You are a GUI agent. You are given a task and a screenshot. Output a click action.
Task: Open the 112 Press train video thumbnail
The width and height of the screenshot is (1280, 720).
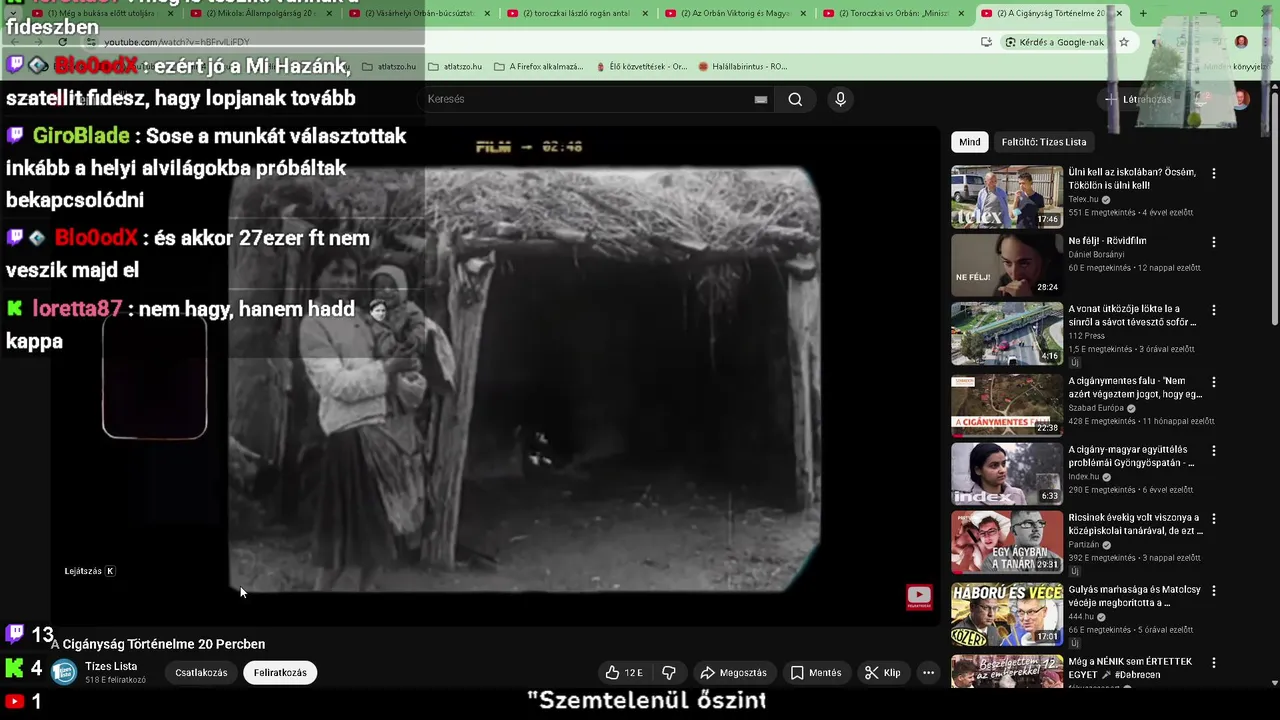pyautogui.click(x=1007, y=334)
